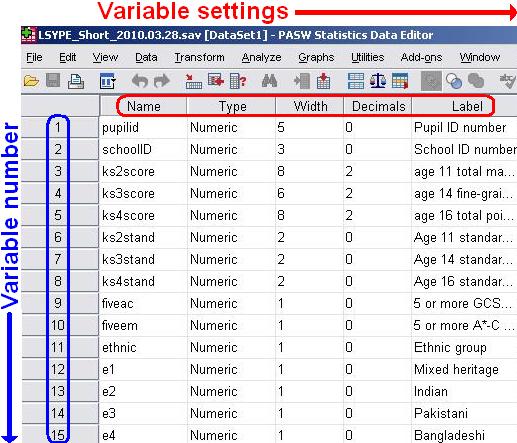Click the Find binoculars icon
517x443 pixels.
[x=269, y=81]
